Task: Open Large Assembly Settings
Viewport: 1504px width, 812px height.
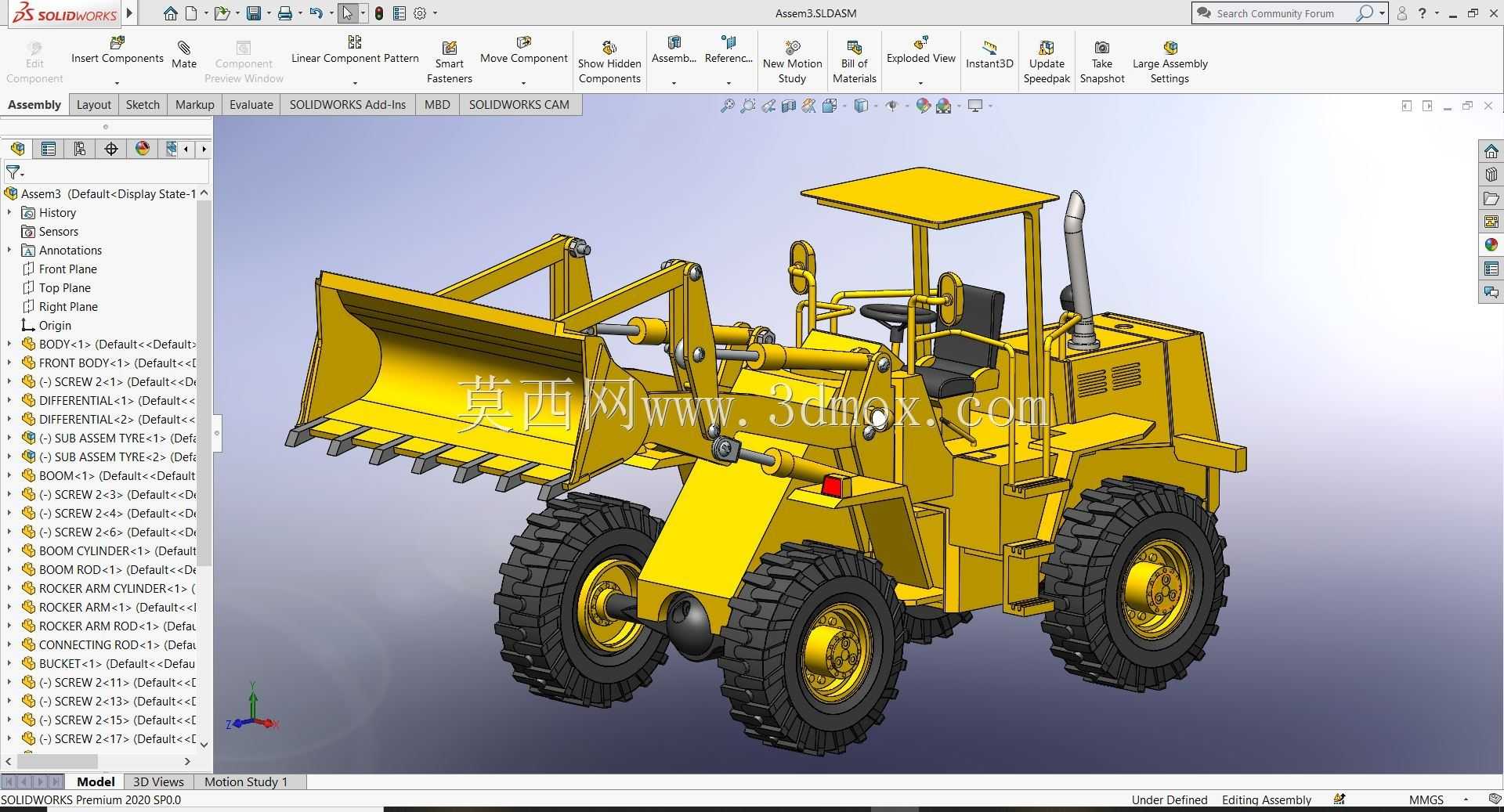Action: (x=1170, y=63)
